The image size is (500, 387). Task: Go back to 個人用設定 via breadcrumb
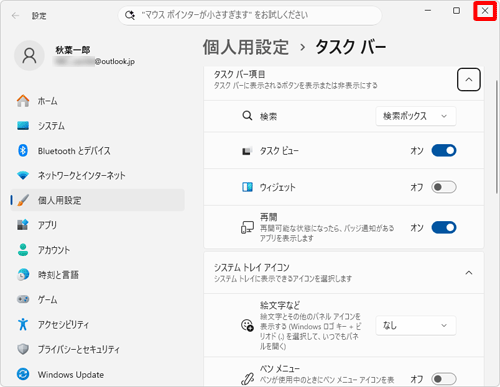(246, 47)
